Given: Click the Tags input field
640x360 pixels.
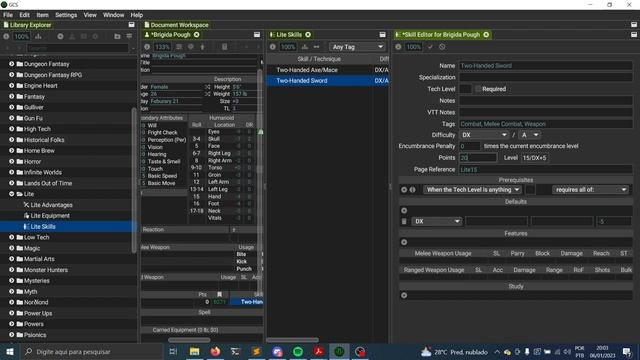Looking at the screenshot, I should click(x=546, y=124).
